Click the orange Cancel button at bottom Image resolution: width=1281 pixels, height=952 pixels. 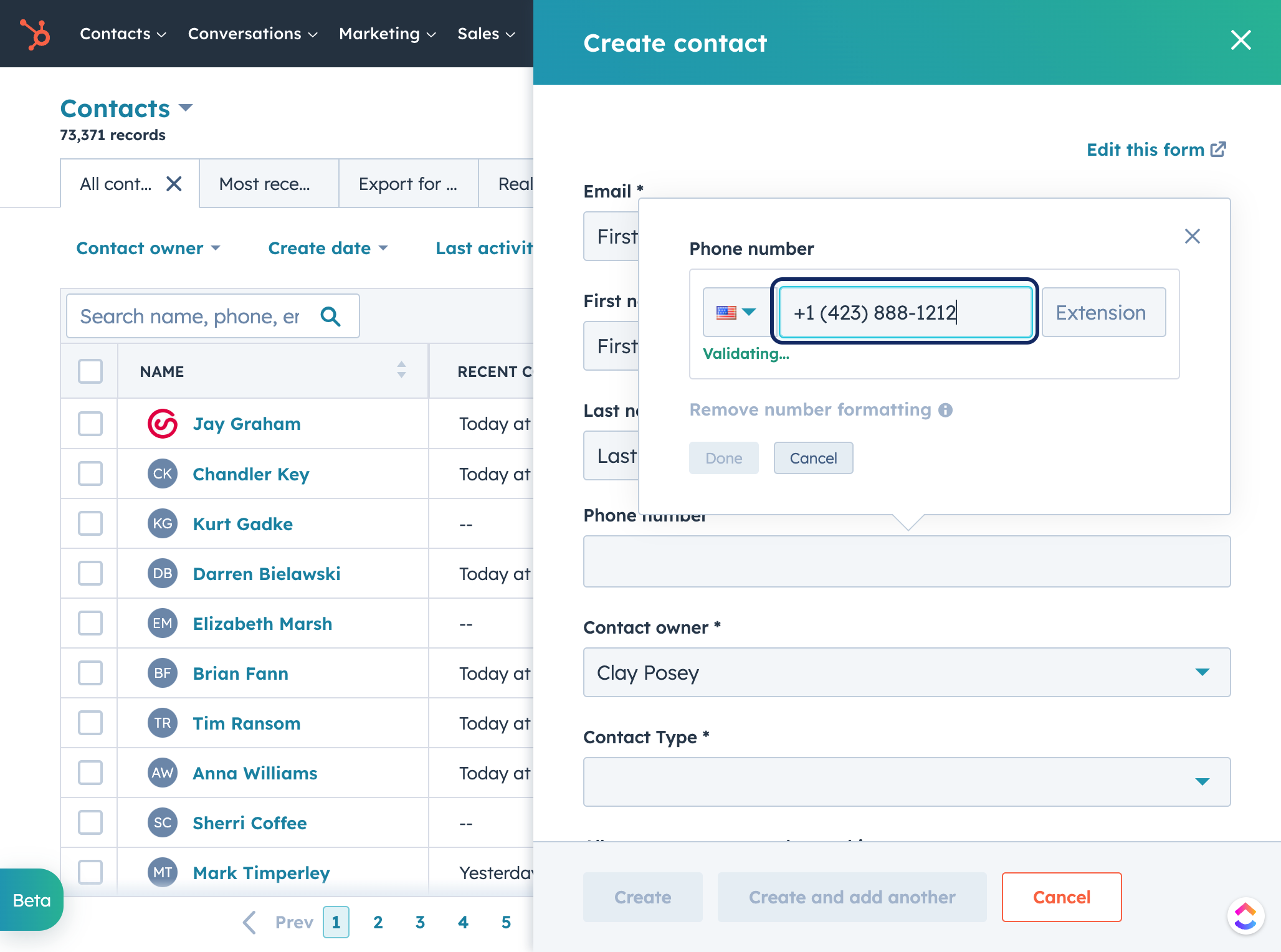(x=1062, y=897)
